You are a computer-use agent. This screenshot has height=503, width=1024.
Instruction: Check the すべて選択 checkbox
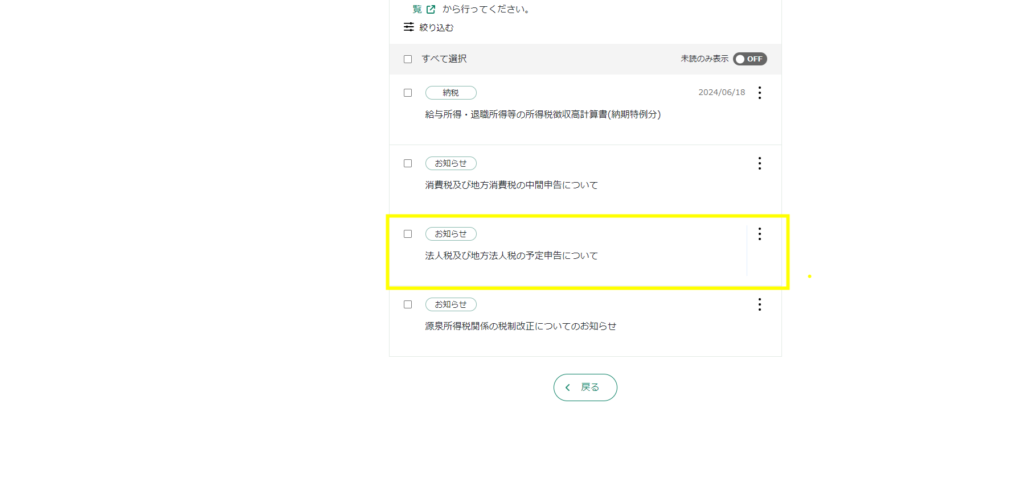pos(408,59)
